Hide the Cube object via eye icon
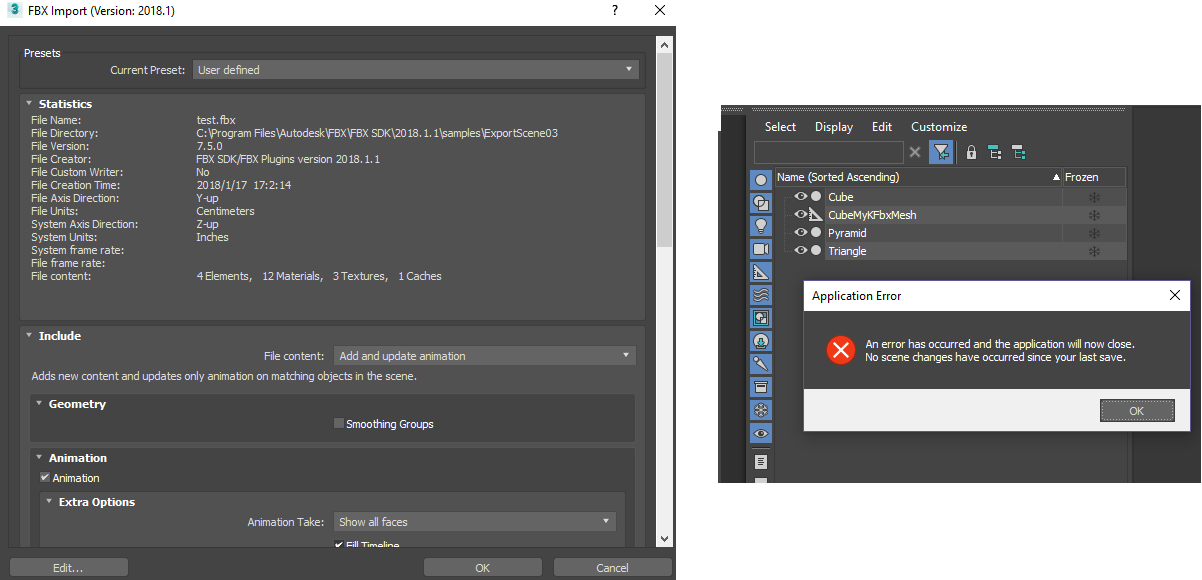The image size is (1202, 580). click(801, 197)
